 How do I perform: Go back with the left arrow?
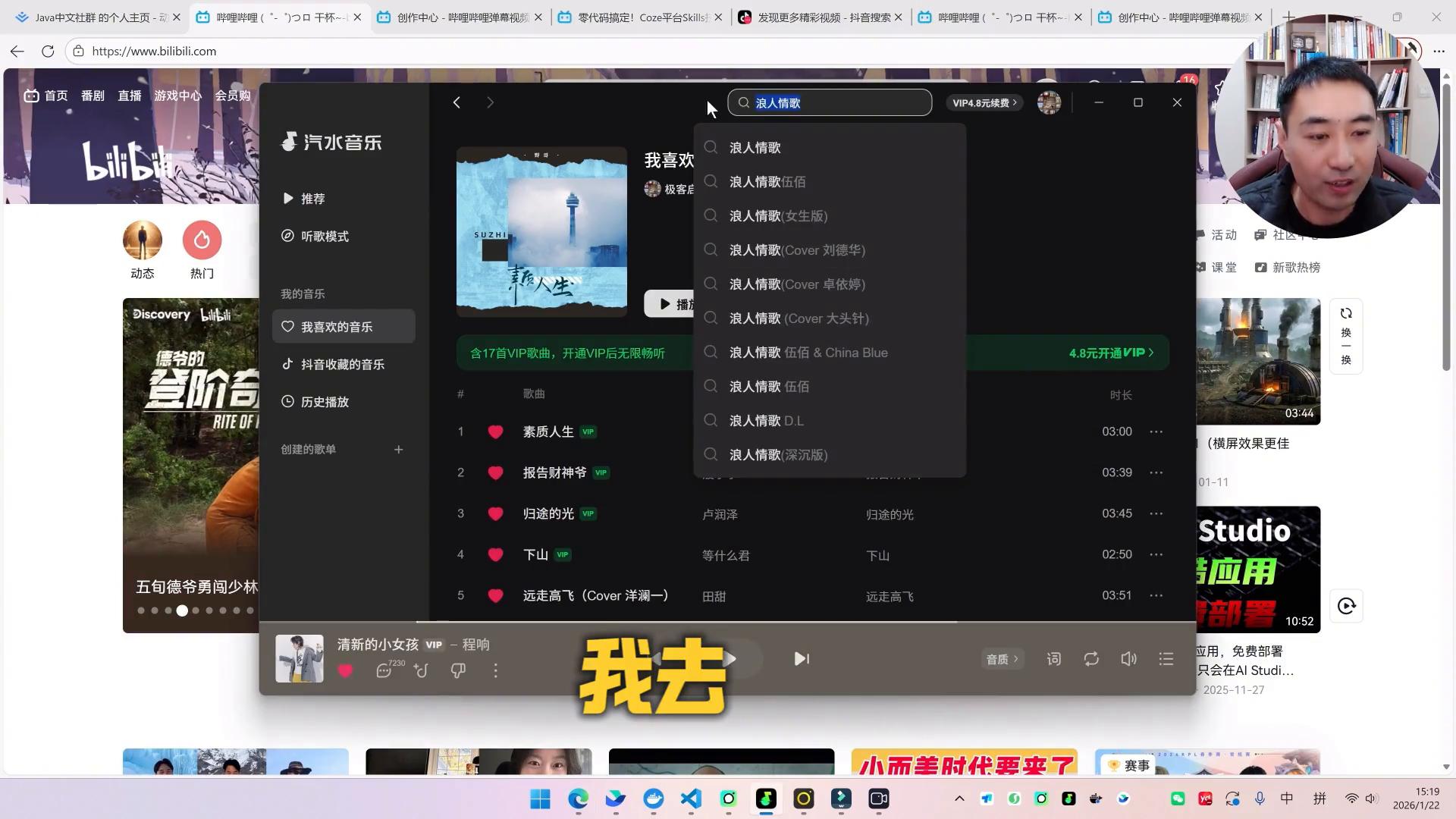(457, 102)
